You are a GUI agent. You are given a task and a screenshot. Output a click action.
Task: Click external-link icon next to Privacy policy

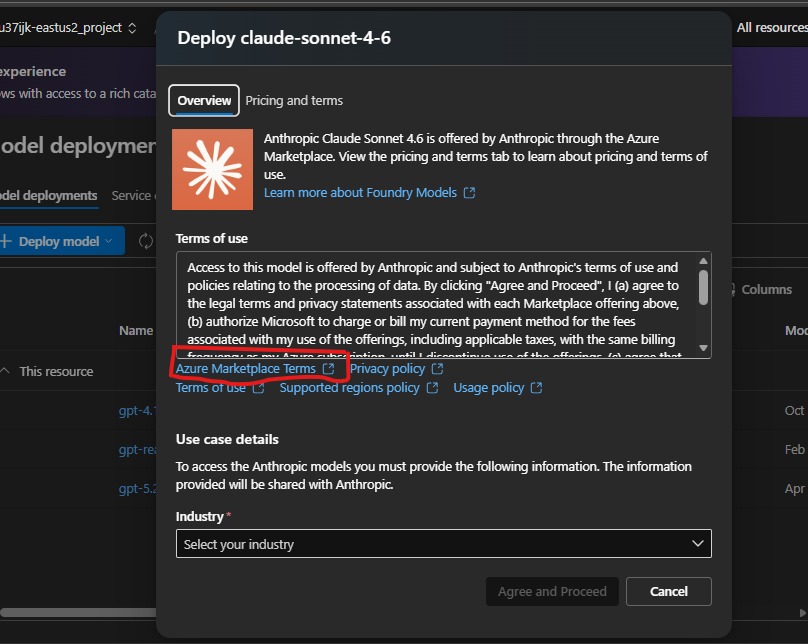point(437,368)
